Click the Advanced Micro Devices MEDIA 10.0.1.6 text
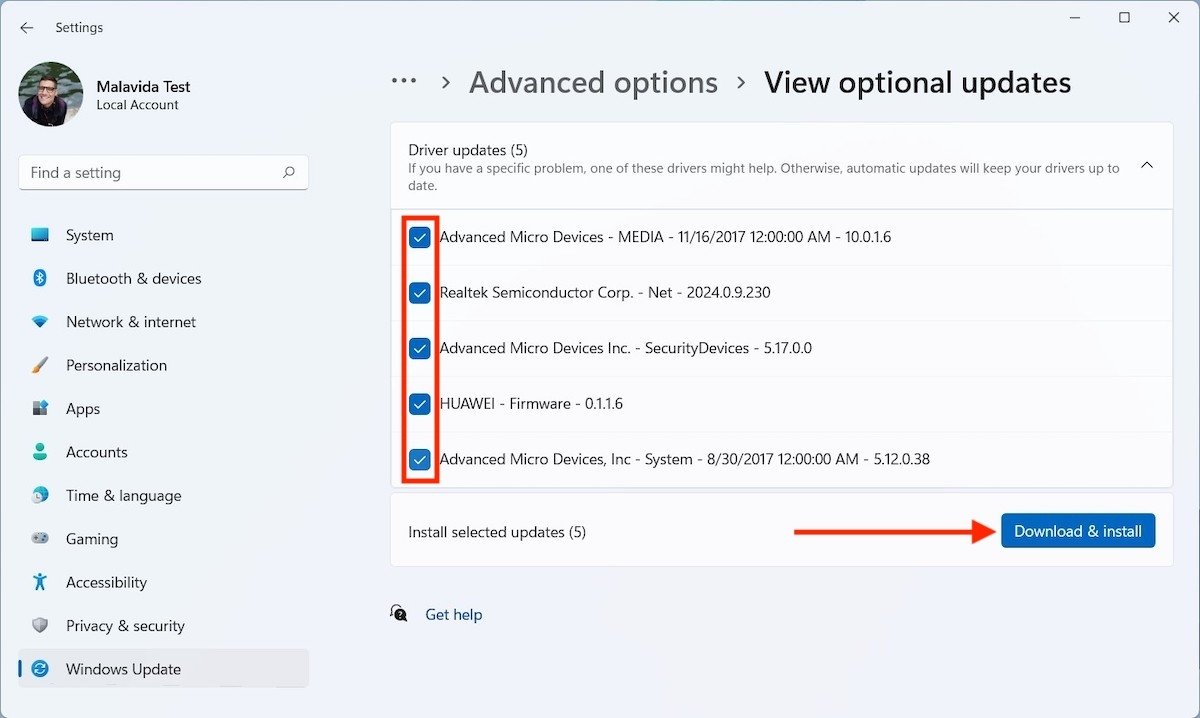 (x=665, y=238)
